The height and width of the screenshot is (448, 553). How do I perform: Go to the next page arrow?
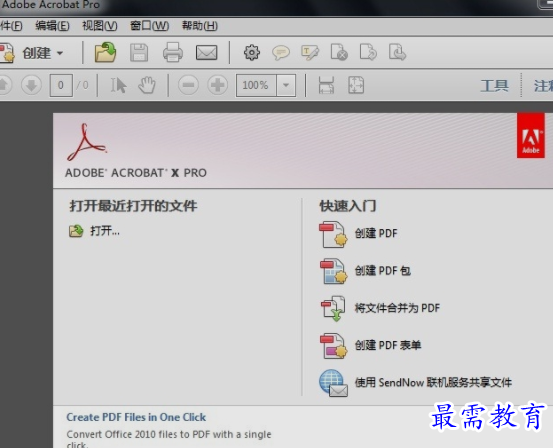click(x=31, y=85)
